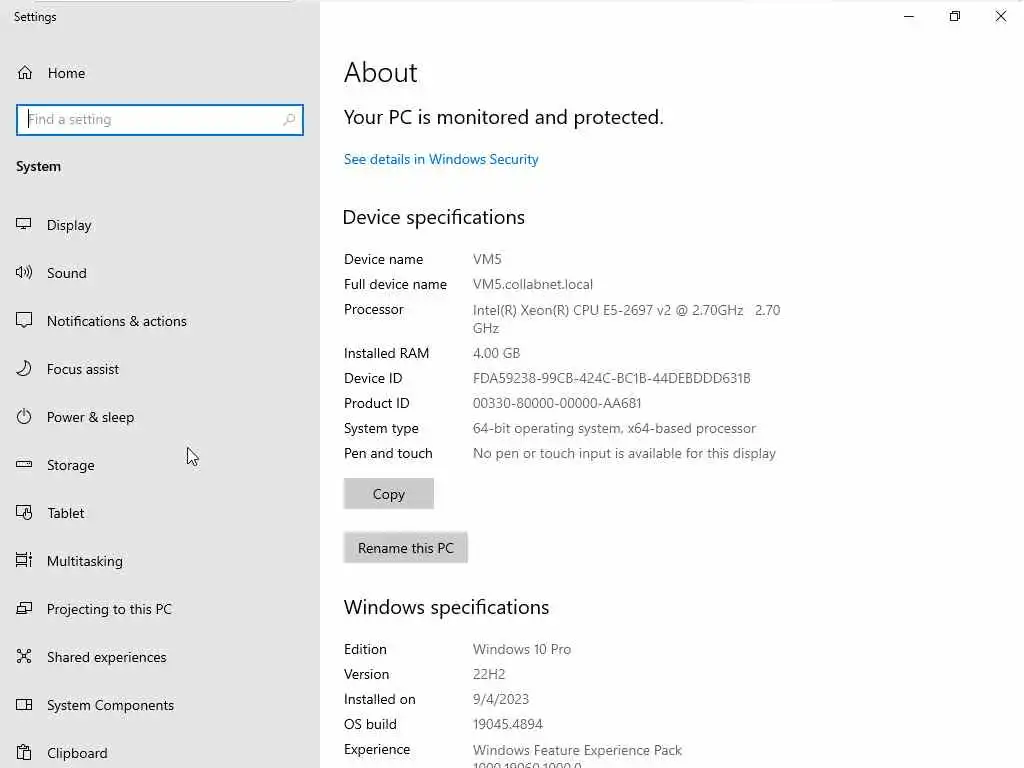The height and width of the screenshot is (768, 1024).
Task: Click the Home house icon
Action: click(x=25, y=72)
